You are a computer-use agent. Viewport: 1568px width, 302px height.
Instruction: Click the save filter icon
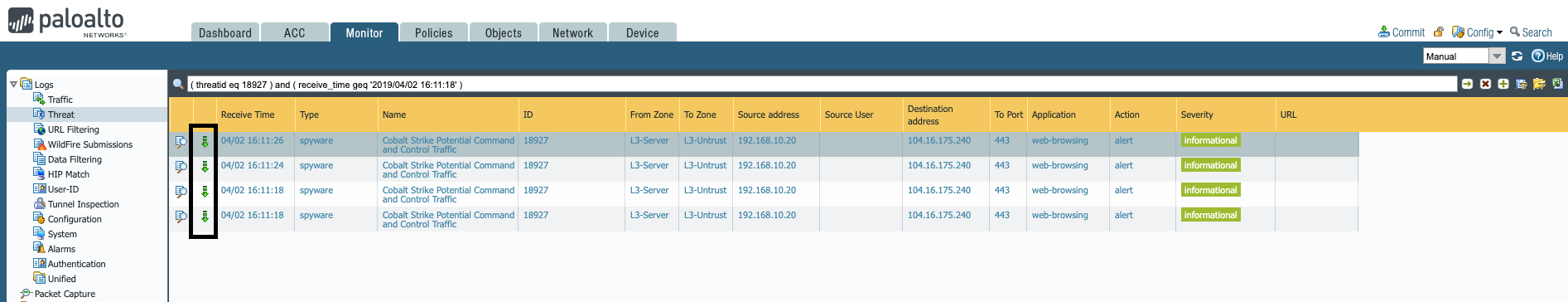tap(1522, 84)
